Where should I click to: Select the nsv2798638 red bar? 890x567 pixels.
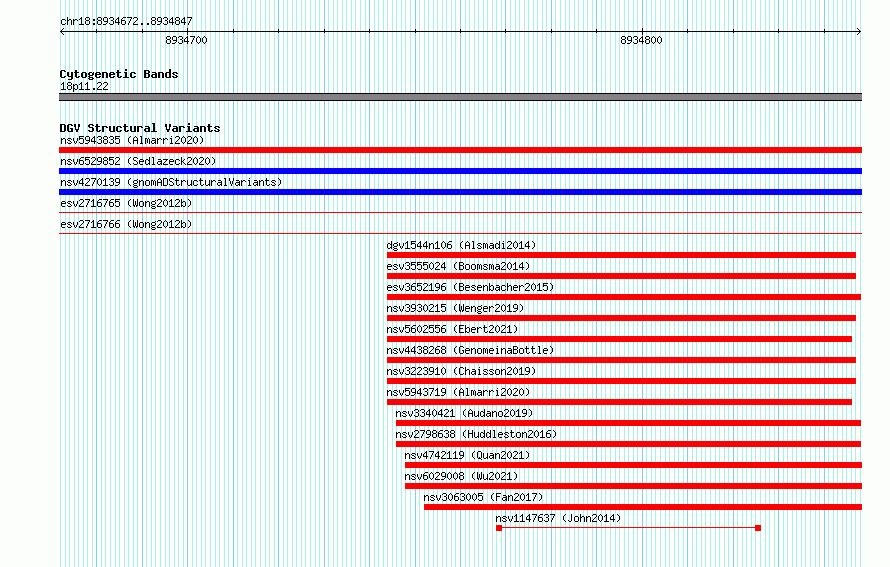(628, 444)
